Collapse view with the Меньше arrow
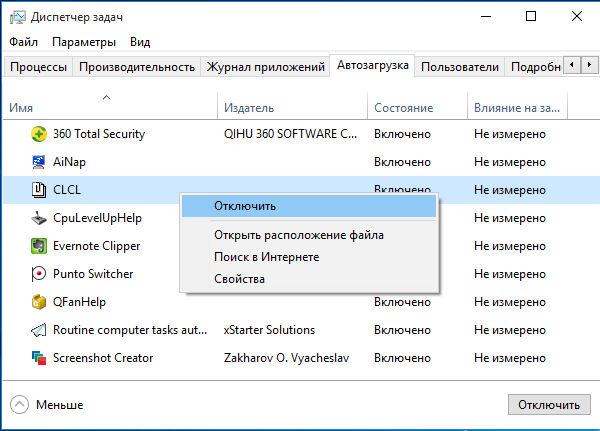The image size is (600, 431). pyautogui.click(x=20, y=404)
